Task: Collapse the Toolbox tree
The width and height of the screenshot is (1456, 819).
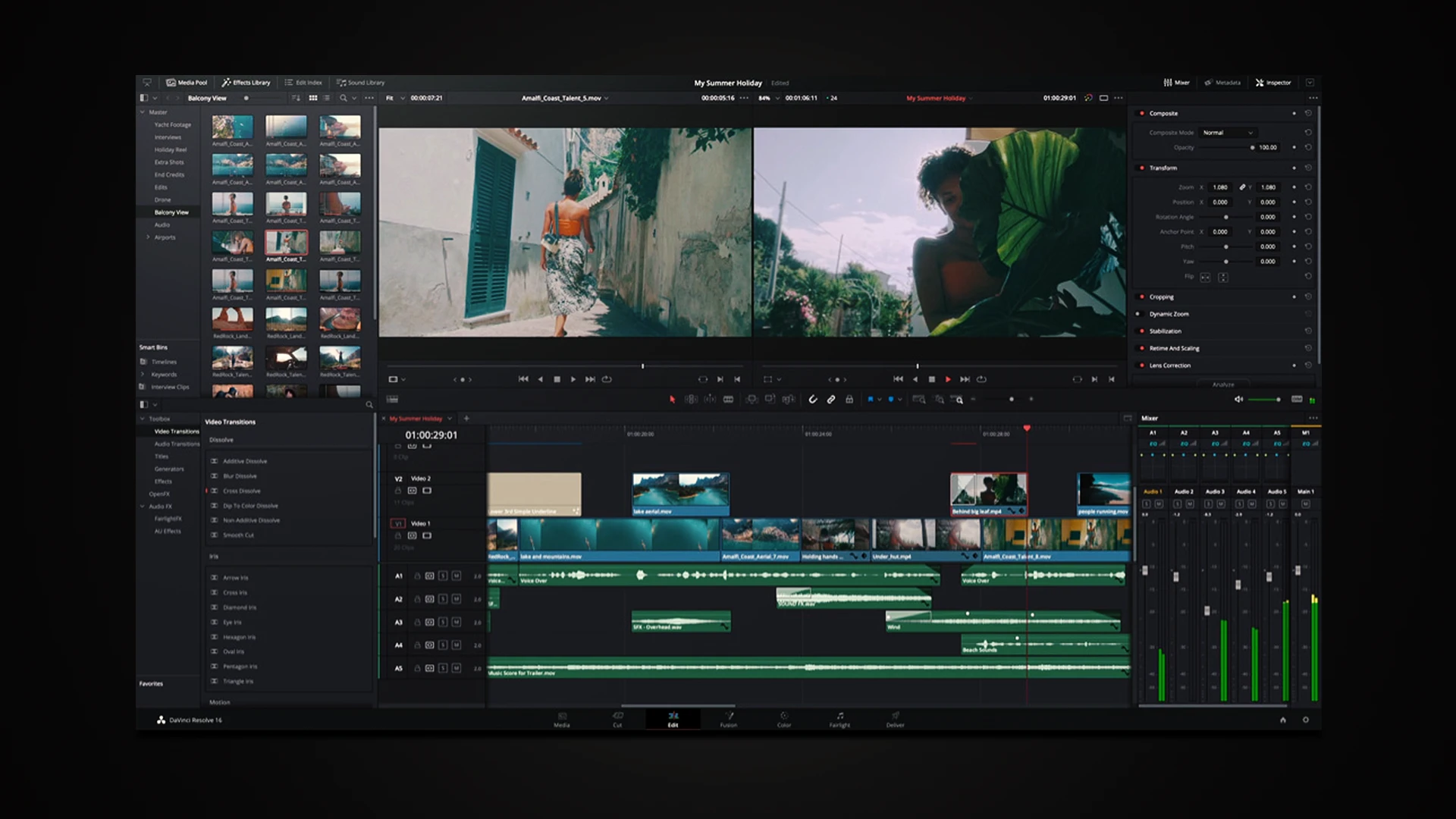Action: tap(142, 419)
